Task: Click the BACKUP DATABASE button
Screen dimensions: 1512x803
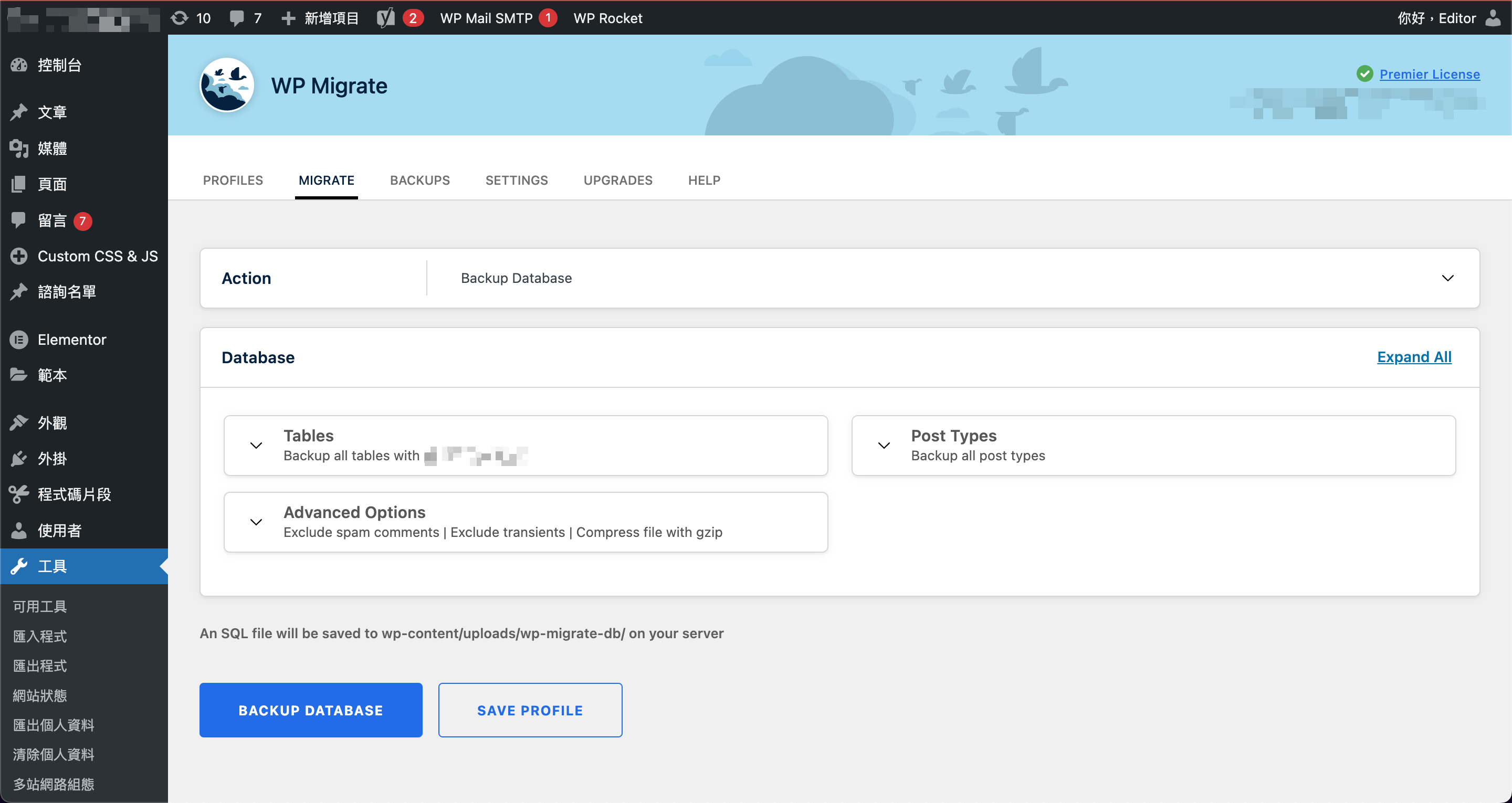Action: coord(310,710)
